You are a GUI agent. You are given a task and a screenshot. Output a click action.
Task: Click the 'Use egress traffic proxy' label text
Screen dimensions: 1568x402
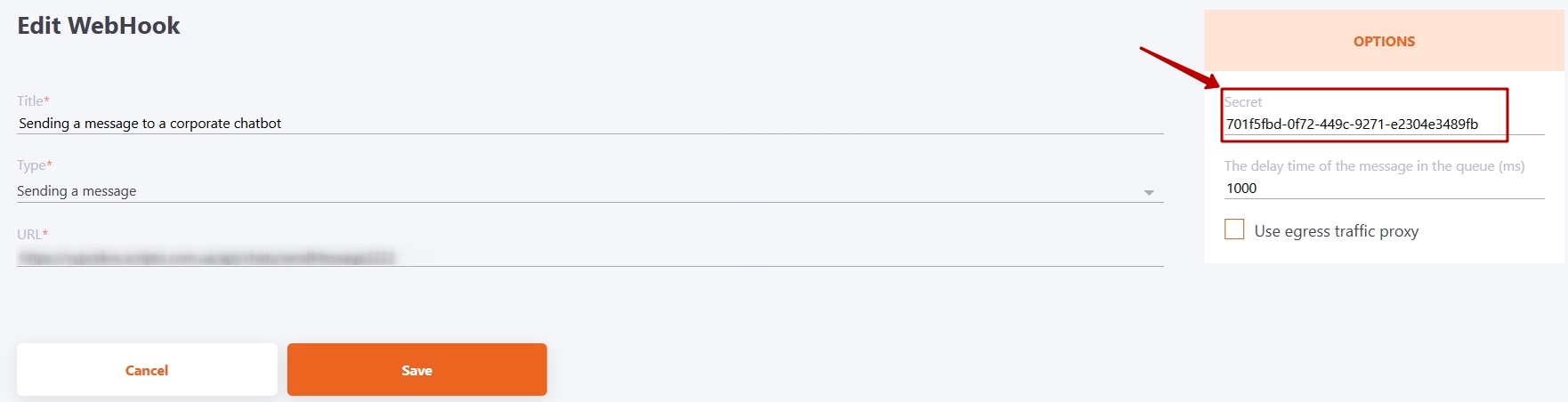point(1336,231)
